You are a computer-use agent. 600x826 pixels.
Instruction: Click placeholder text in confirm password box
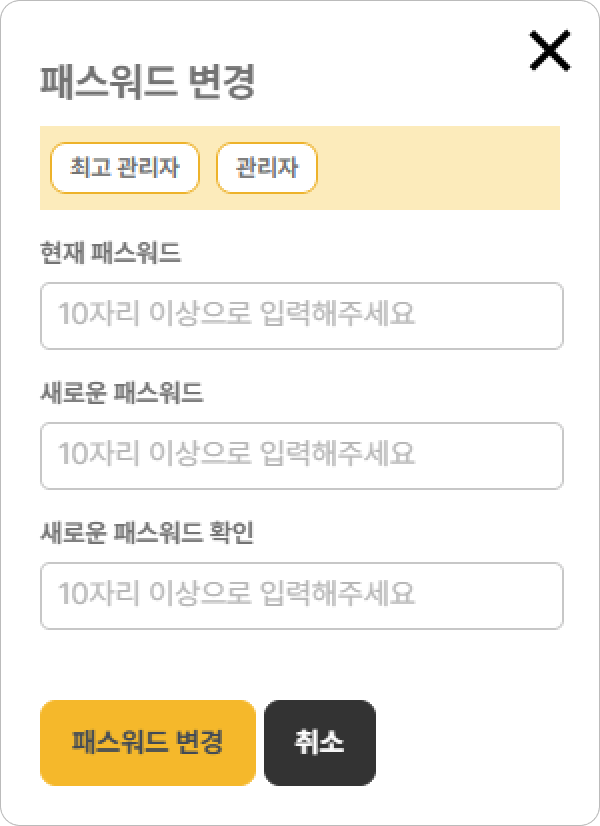[x=236, y=594]
